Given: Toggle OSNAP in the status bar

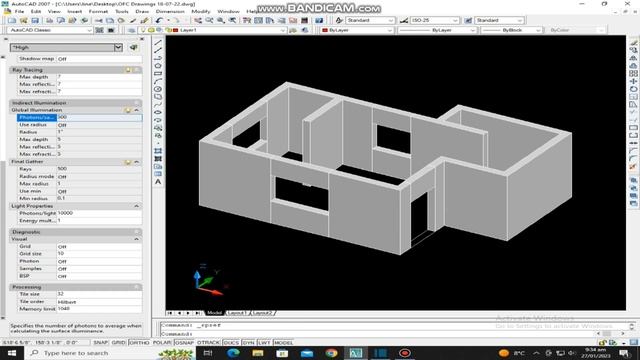Looking at the screenshot, I should 184,342.
